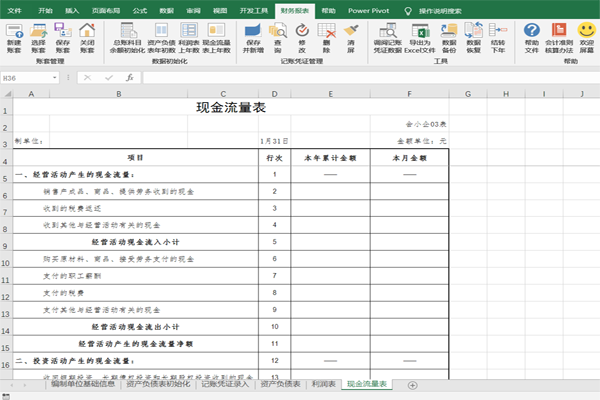Click cell 支付的职工薪酬
This screenshot has height=400, width=600.
click(x=135, y=276)
